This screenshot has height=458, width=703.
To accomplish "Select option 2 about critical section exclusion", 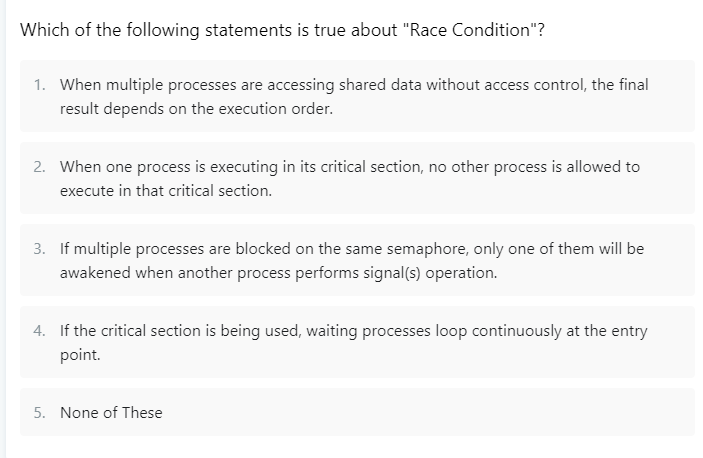I will point(357,178).
